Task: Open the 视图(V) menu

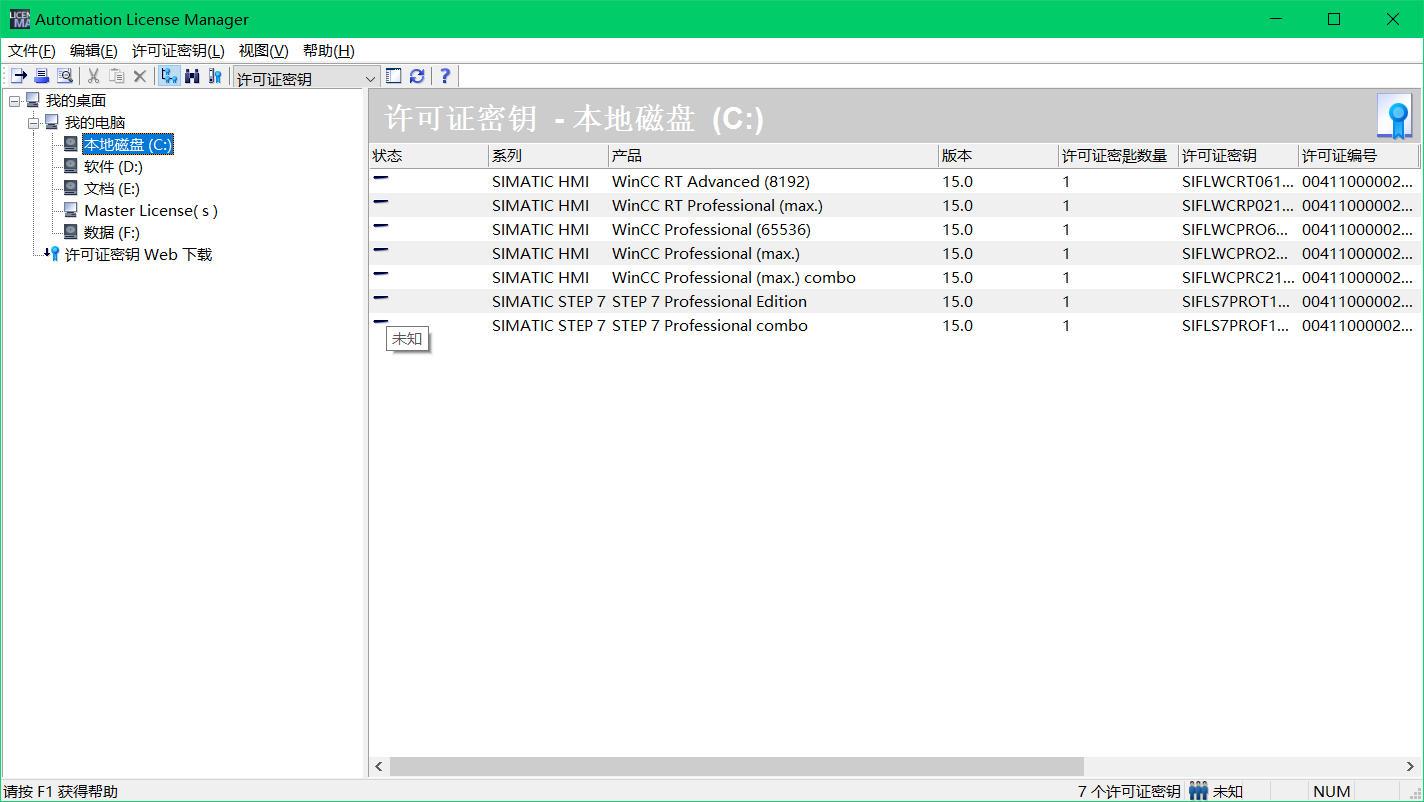Action: 263,51
